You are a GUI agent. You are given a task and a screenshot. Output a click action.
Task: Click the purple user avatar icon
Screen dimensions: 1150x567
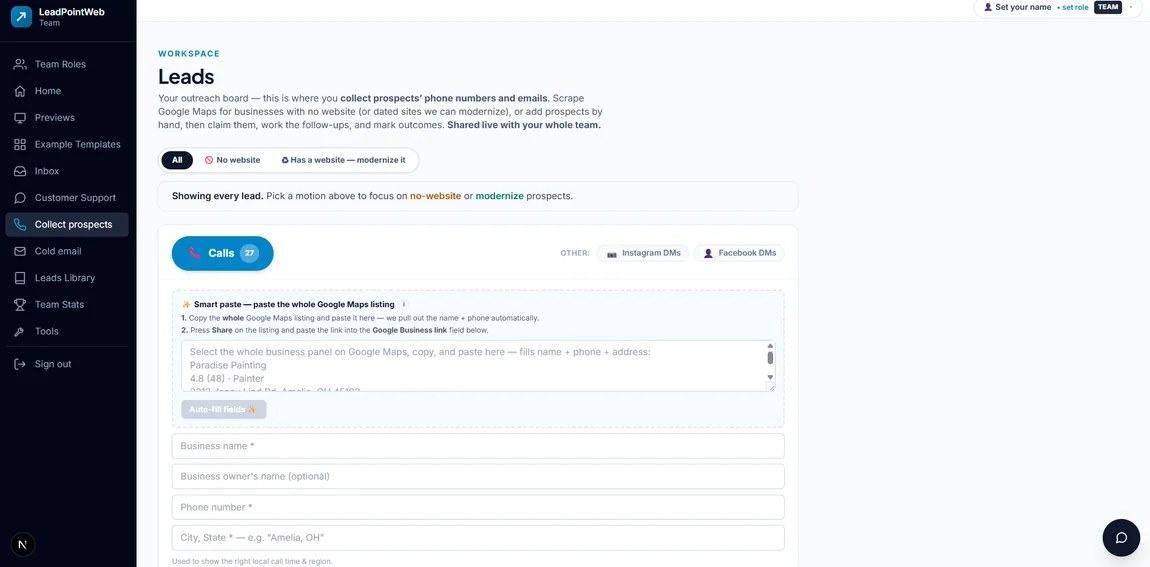click(x=988, y=7)
